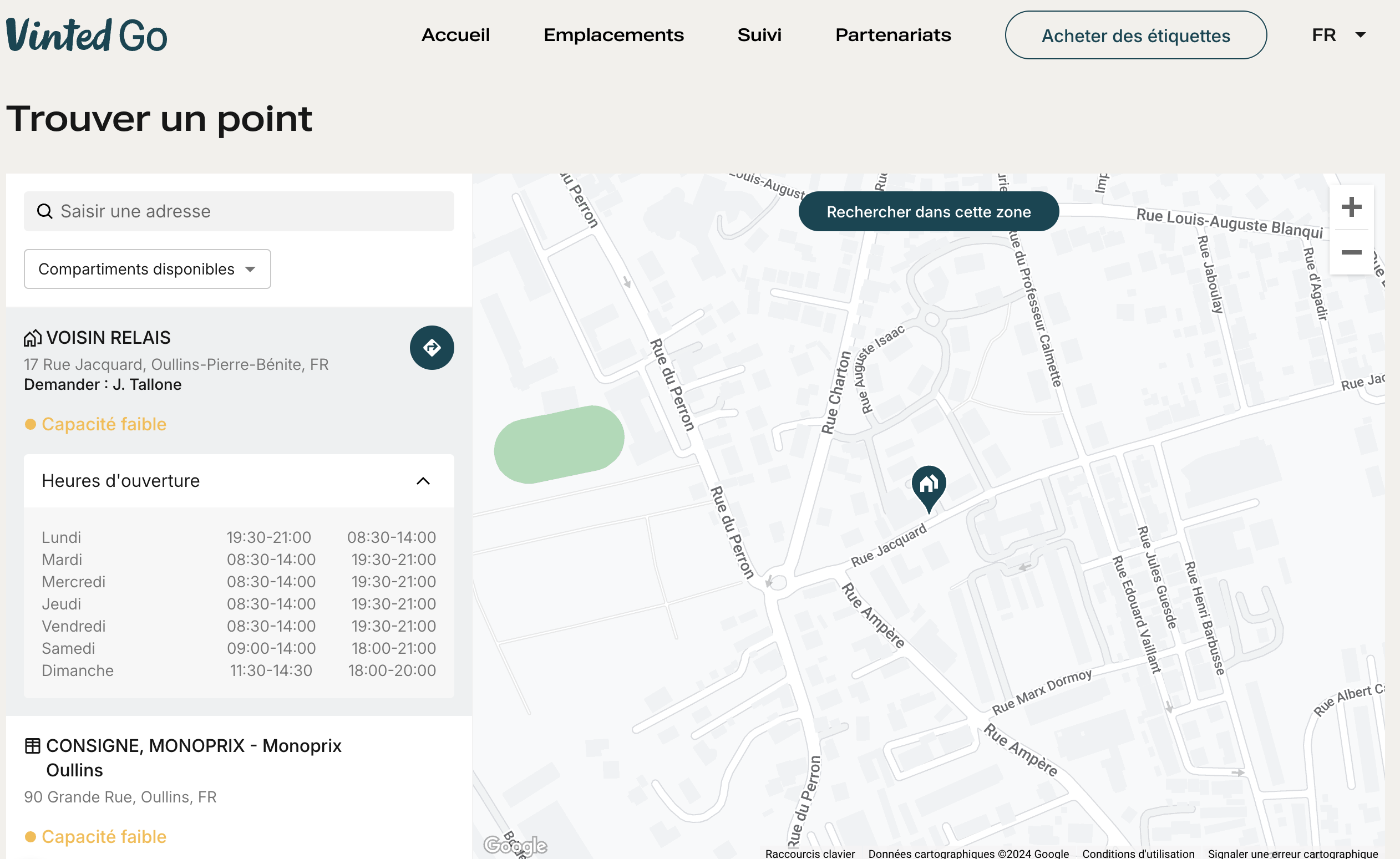Click the Vinted Go logo

tap(85, 35)
